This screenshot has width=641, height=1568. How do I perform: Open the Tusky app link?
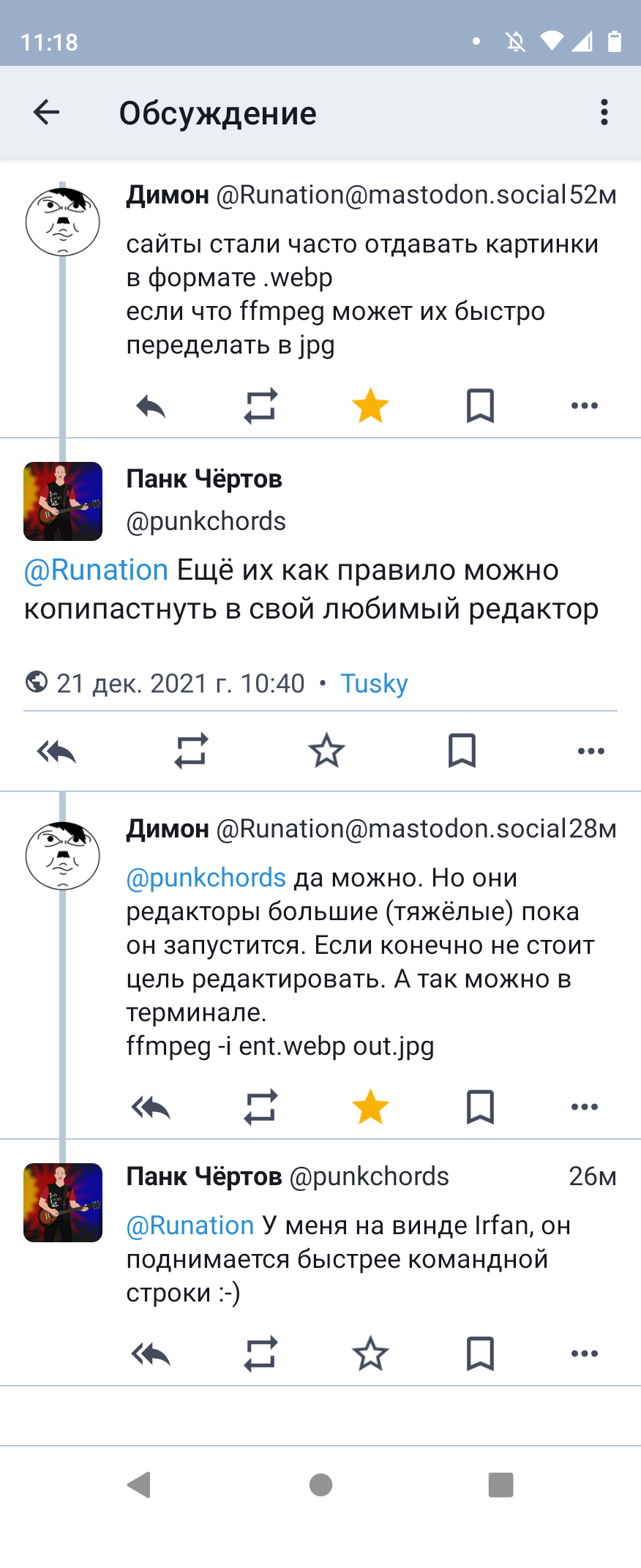(x=374, y=683)
